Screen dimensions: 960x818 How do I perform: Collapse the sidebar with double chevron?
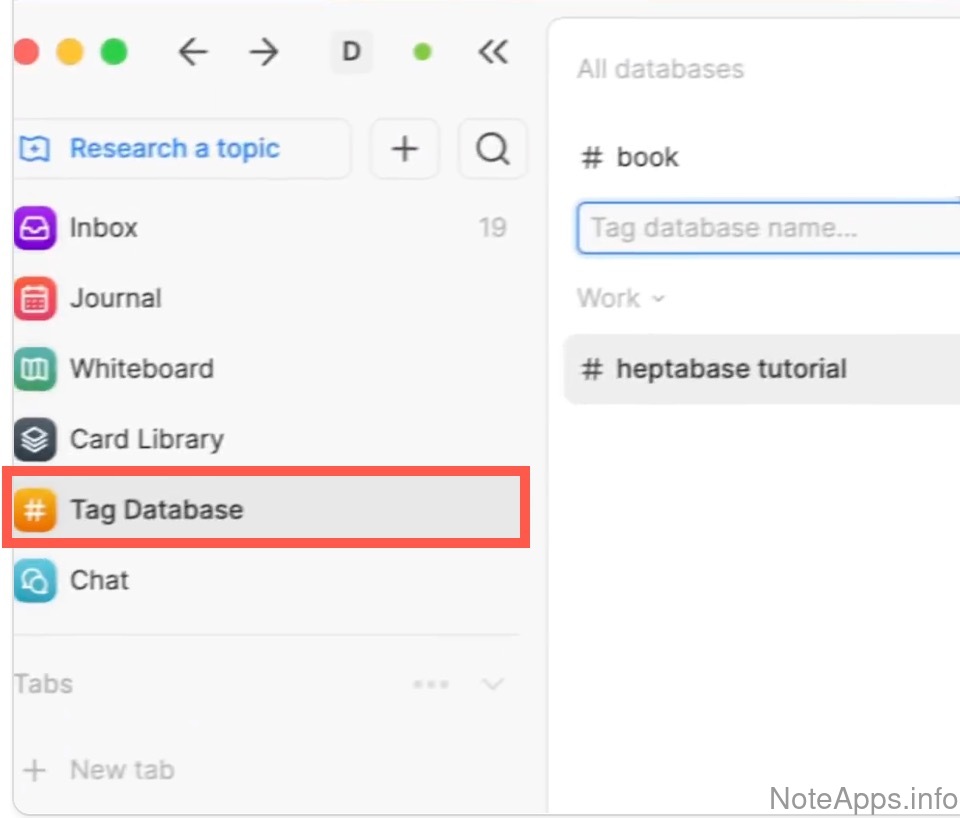[493, 52]
